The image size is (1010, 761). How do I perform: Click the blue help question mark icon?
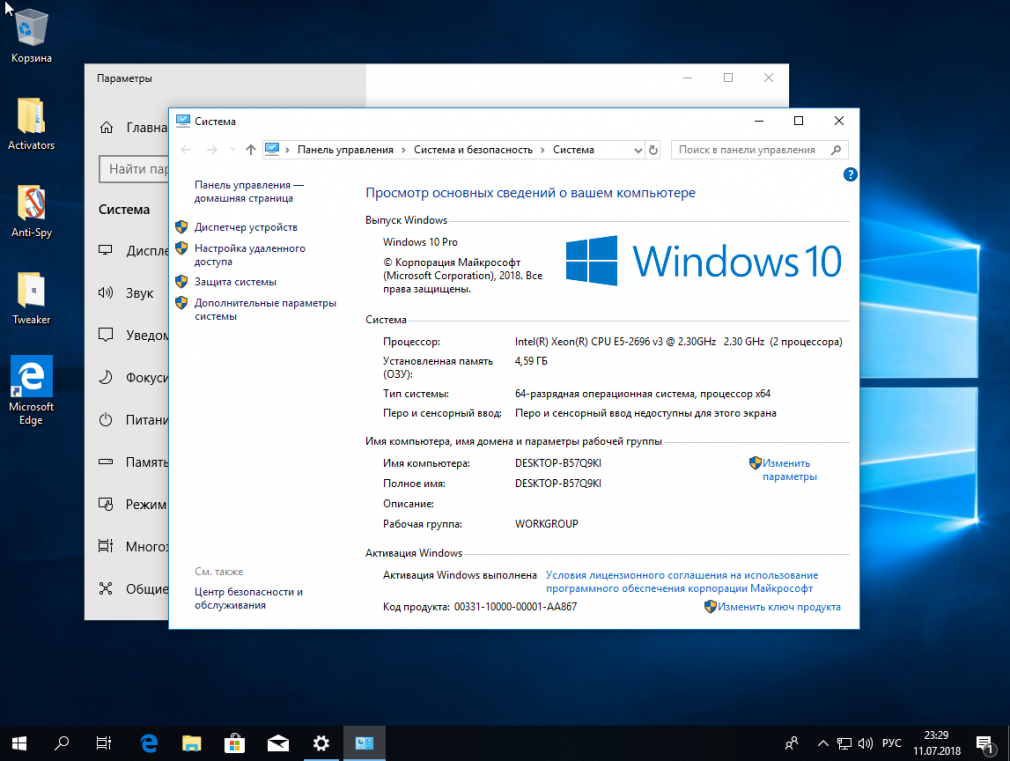click(x=850, y=175)
